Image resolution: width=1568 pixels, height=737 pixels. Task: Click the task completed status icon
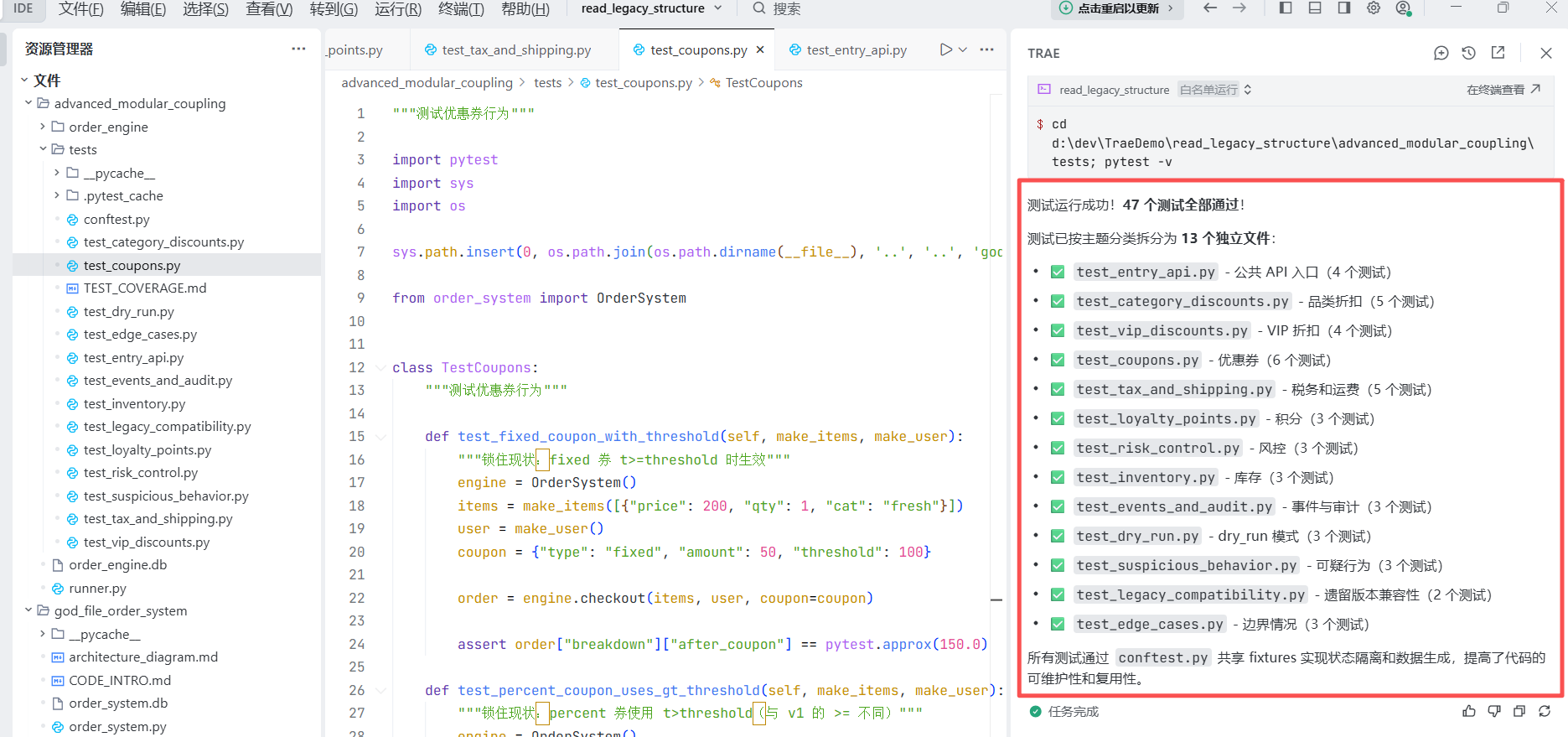[1036, 711]
